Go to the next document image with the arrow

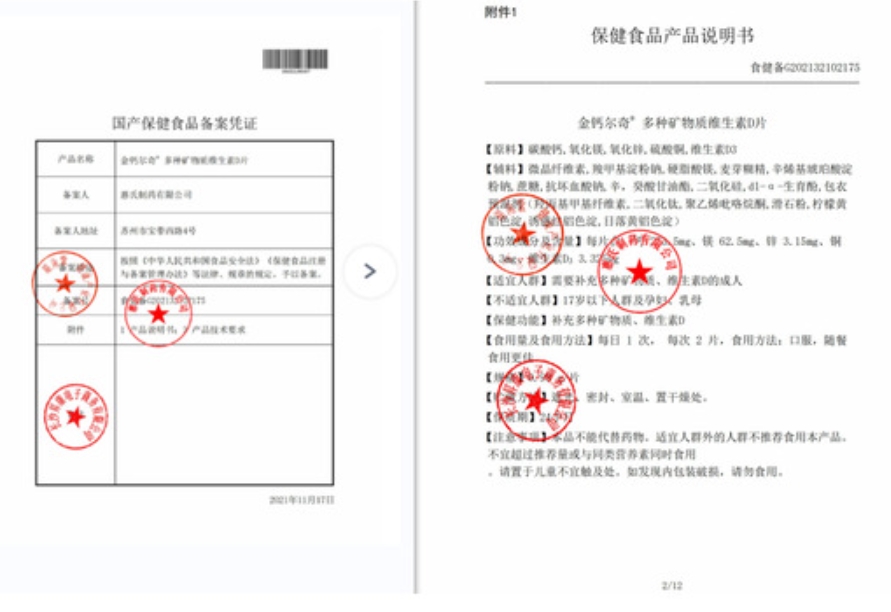coord(369,271)
